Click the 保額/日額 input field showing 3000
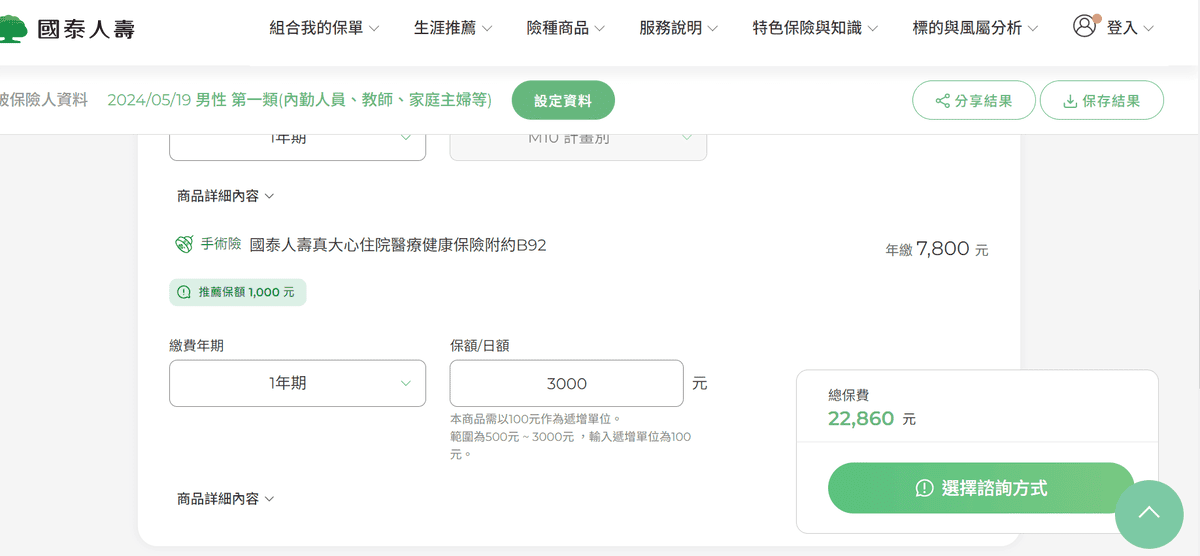This screenshot has width=1200, height=556. (567, 383)
